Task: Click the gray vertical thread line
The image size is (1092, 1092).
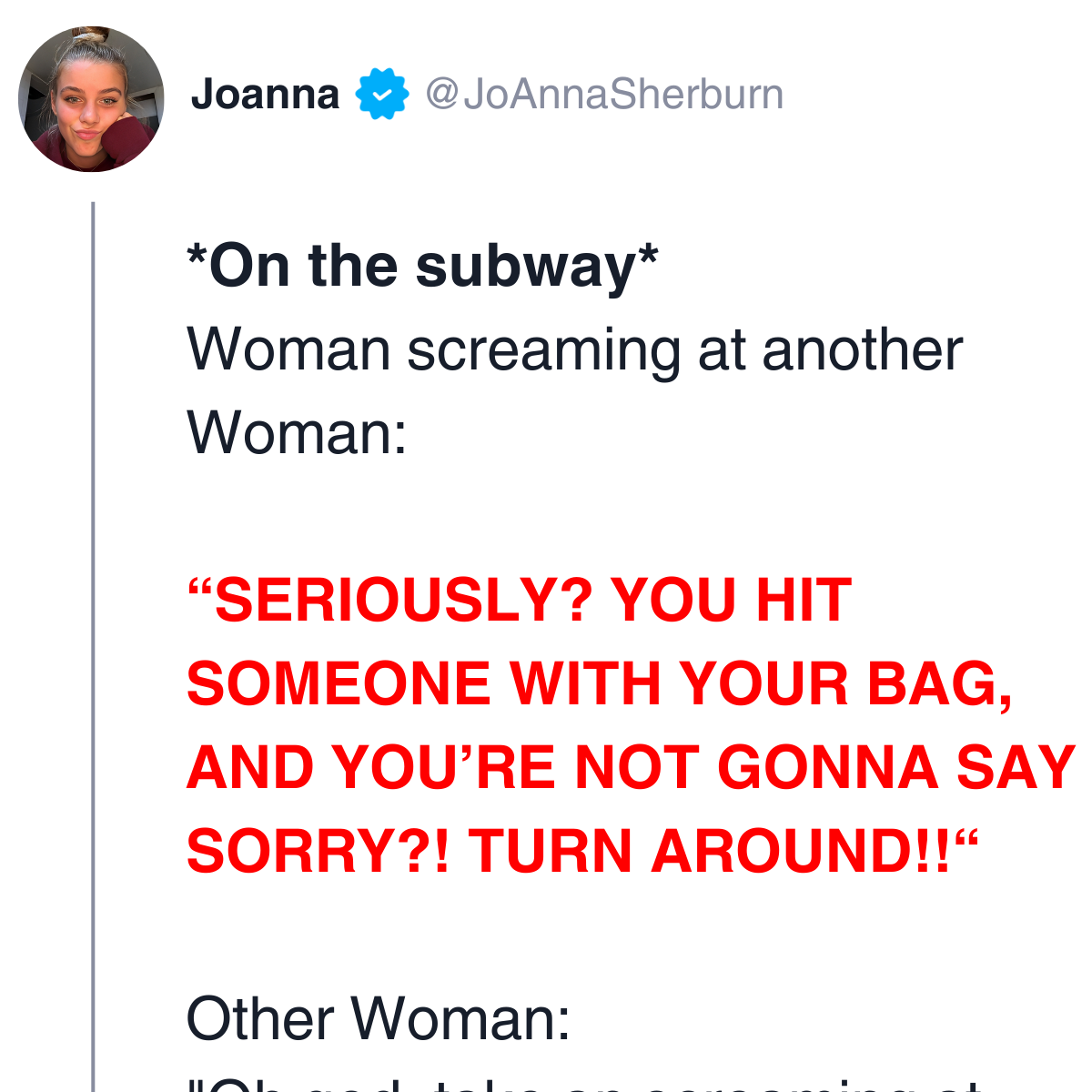Action: (93, 646)
